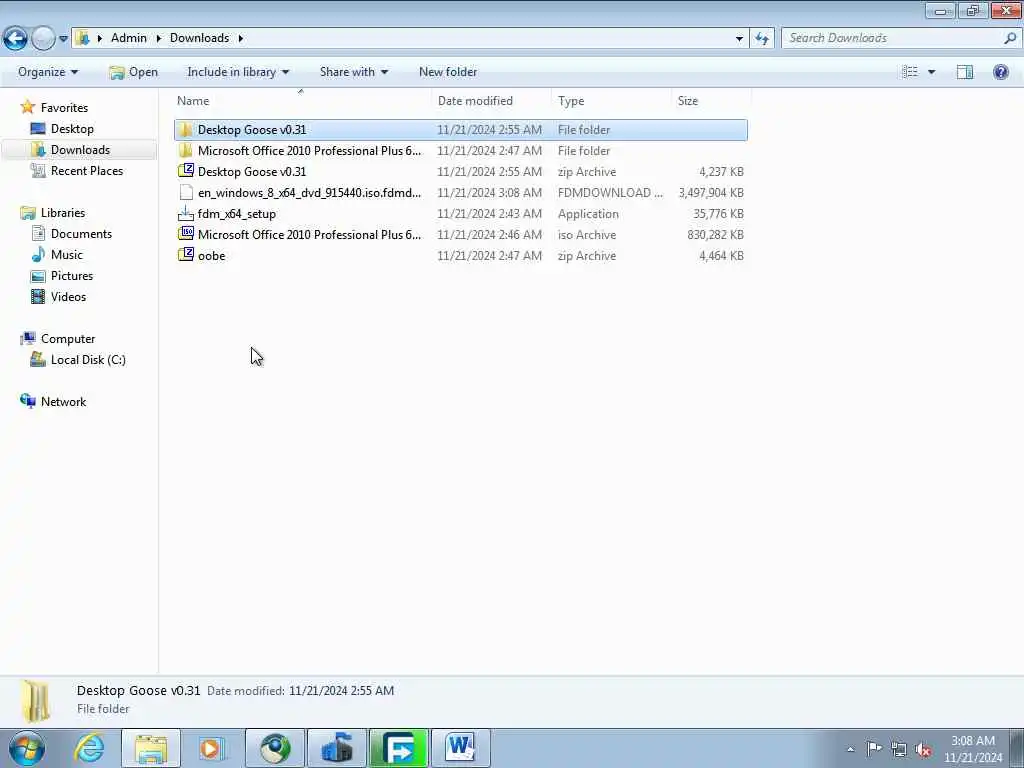Create a New folder
This screenshot has width=1024, height=768.
pyautogui.click(x=448, y=72)
